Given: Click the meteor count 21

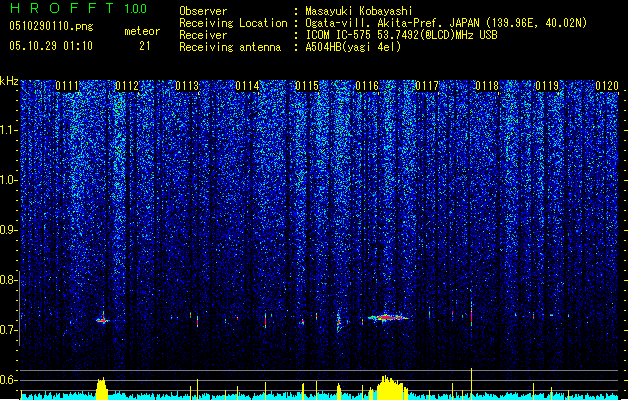Looking at the screenshot, I should click(x=145, y=46).
